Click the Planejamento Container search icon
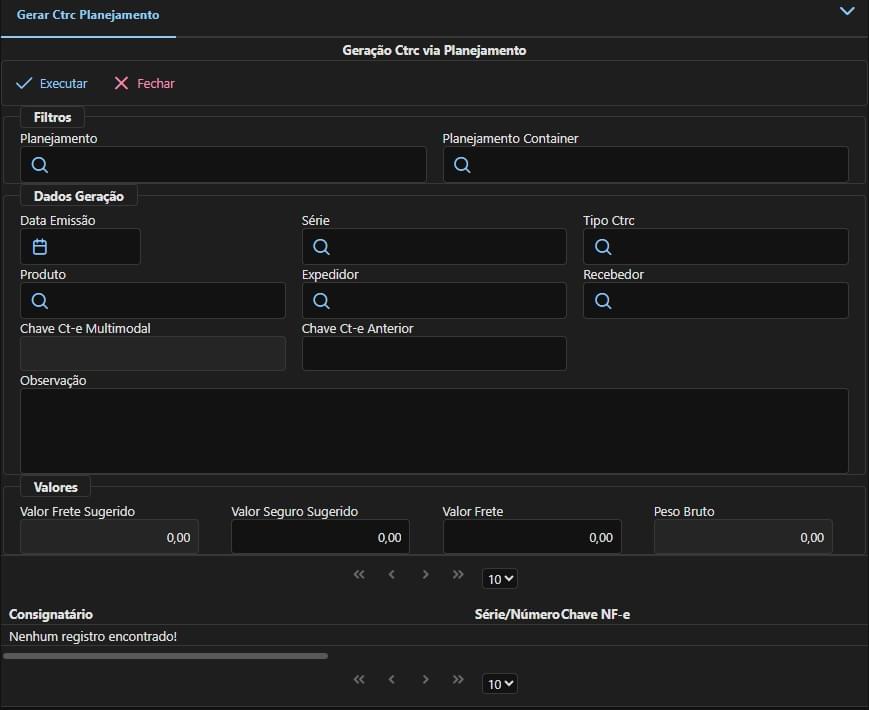 (462, 165)
